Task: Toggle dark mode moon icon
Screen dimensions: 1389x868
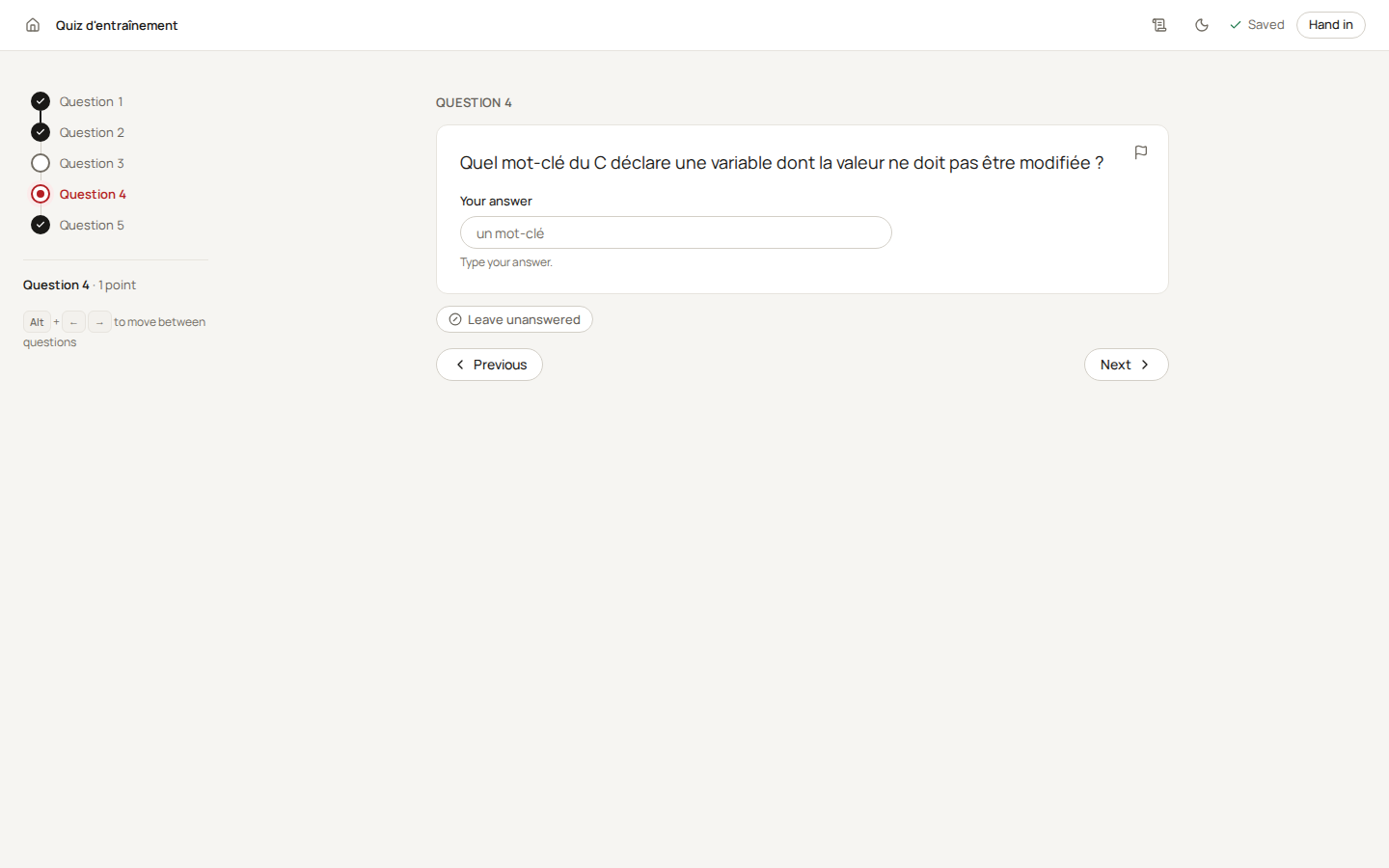Action: 1202,25
